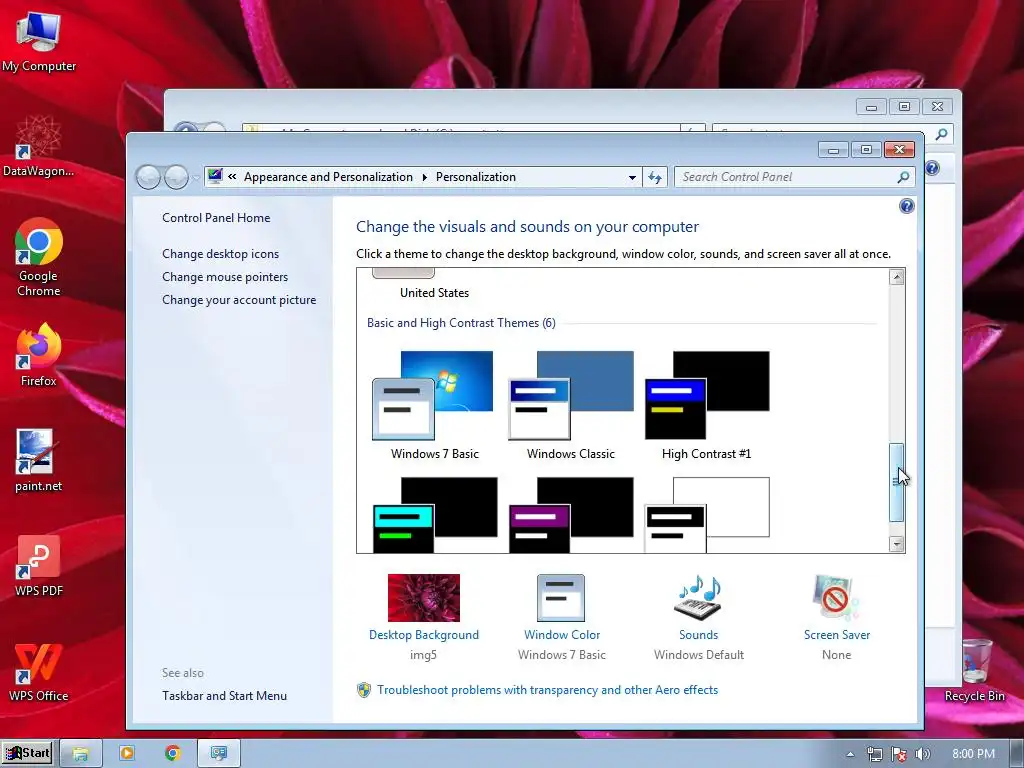This screenshot has height=768, width=1024.
Task: Select the High Contrast #1 theme
Action: (707, 406)
